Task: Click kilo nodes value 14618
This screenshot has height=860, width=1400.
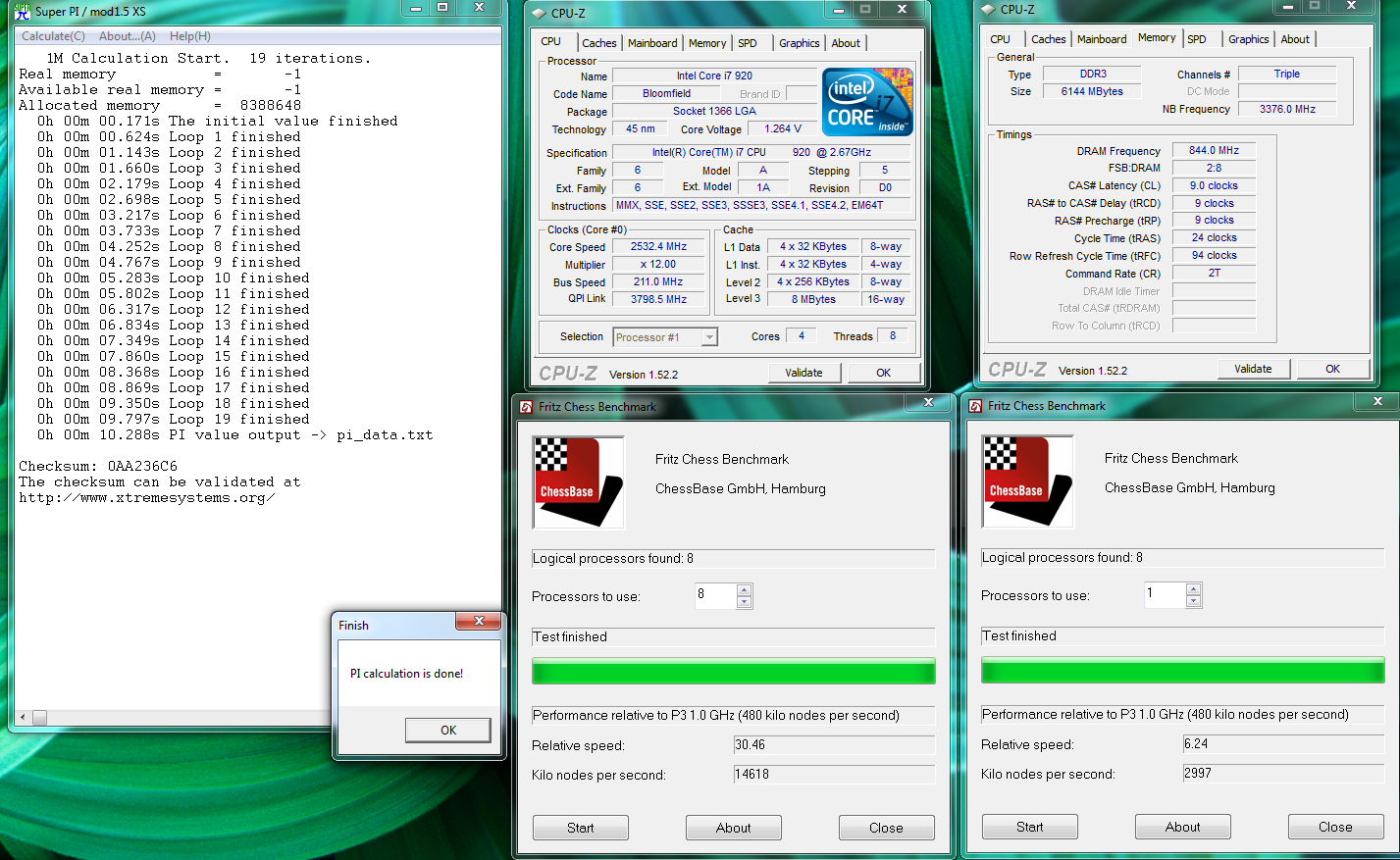Action: tap(834, 775)
